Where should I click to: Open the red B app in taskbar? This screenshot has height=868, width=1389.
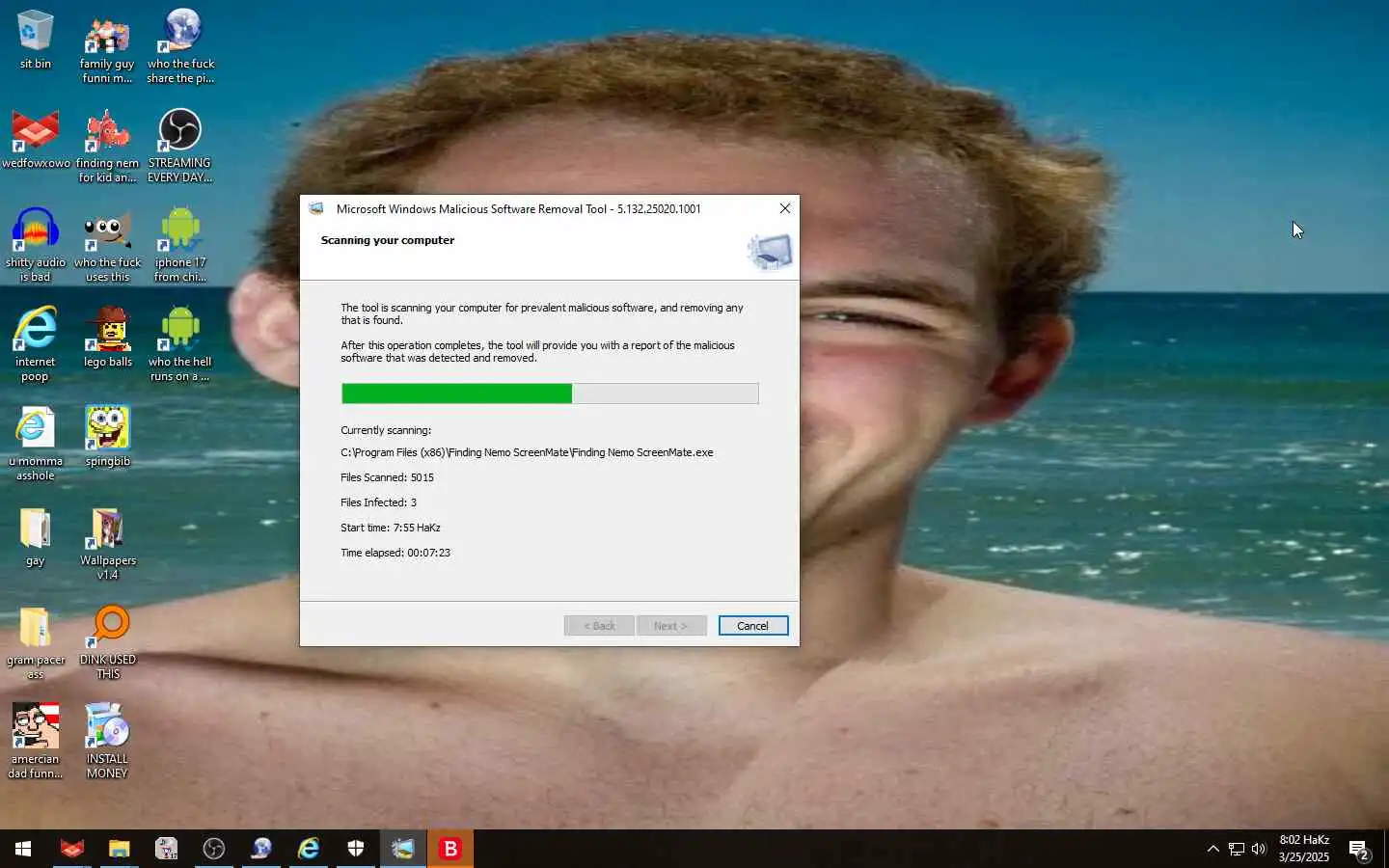pos(449,849)
